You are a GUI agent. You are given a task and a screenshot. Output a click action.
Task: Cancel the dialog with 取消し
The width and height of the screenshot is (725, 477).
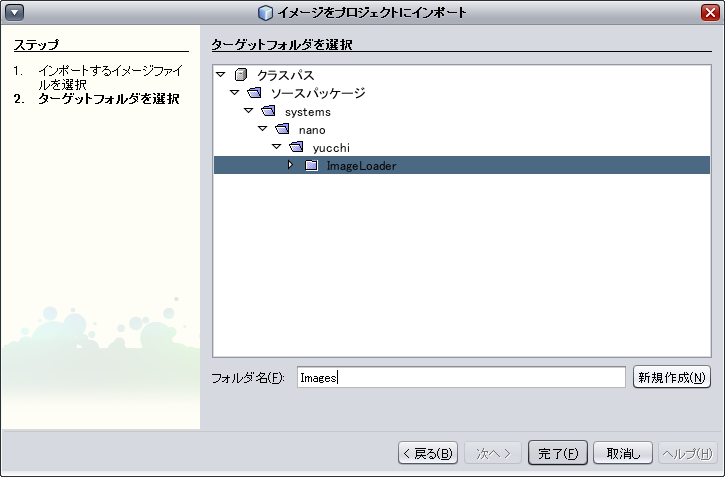pos(623,453)
